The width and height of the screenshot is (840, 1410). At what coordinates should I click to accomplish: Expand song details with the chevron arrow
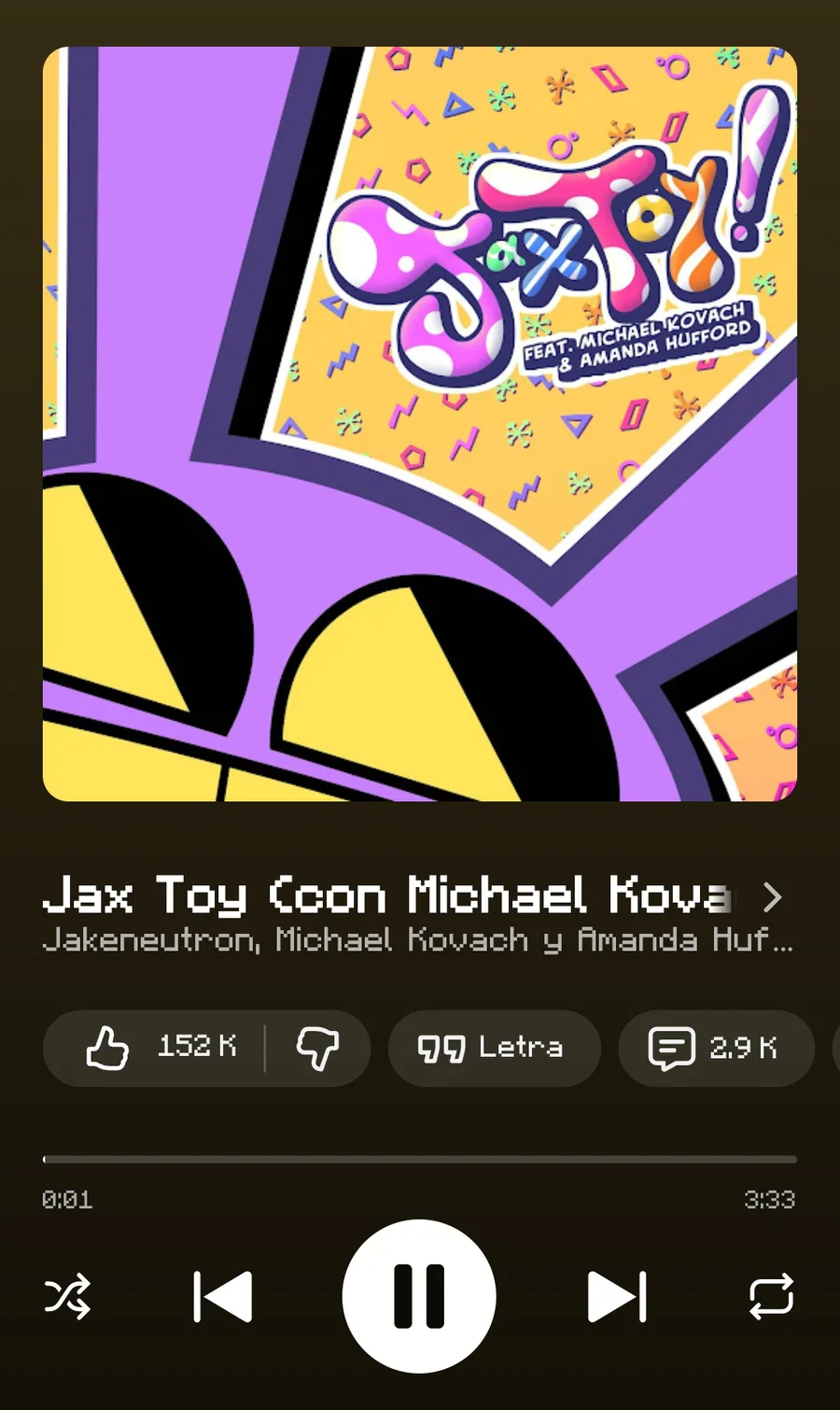click(772, 897)
